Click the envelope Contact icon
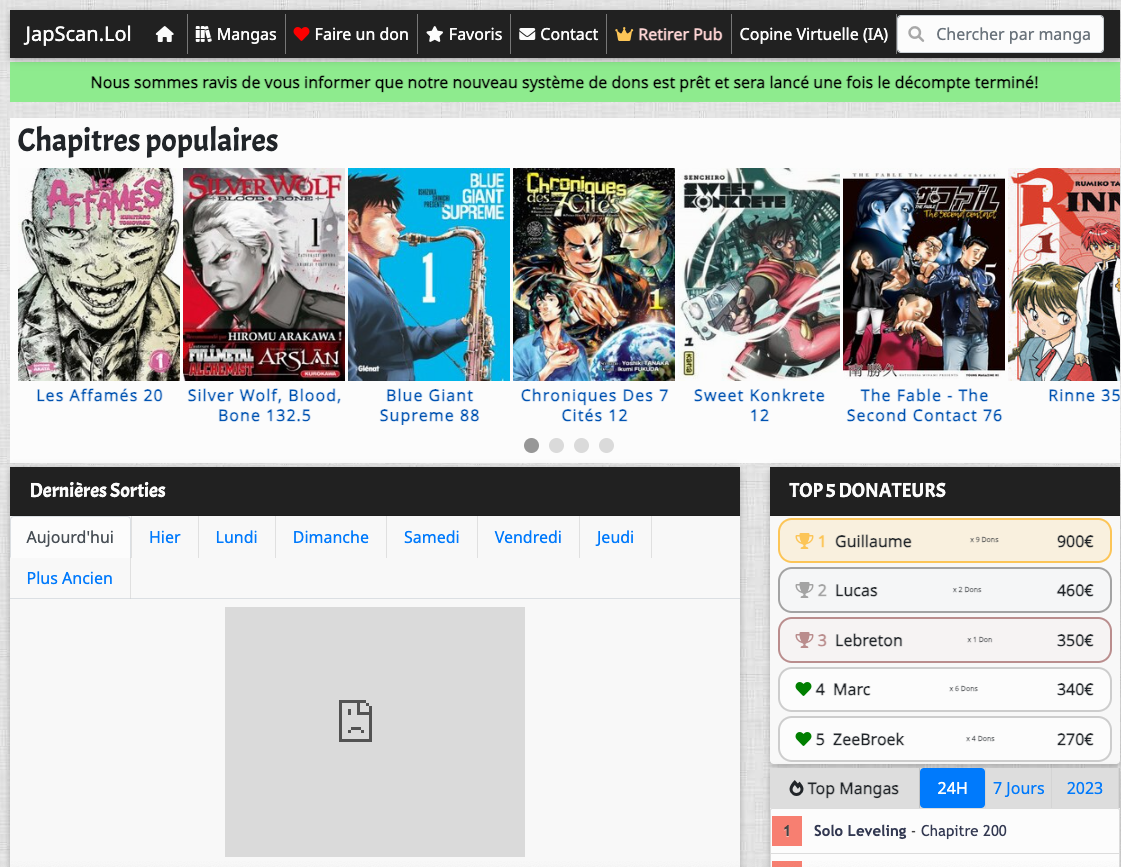The height and width of the screenshot is (867, 1121). click(527, 34)
